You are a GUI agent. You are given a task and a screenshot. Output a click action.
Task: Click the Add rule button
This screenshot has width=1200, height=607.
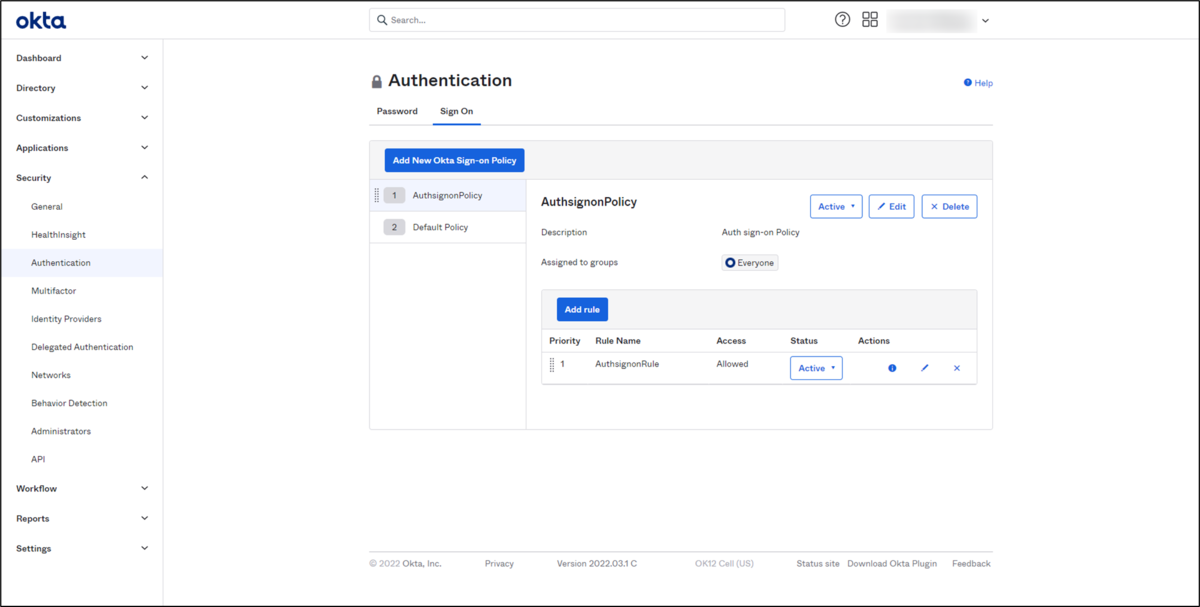tap(582, 310)
